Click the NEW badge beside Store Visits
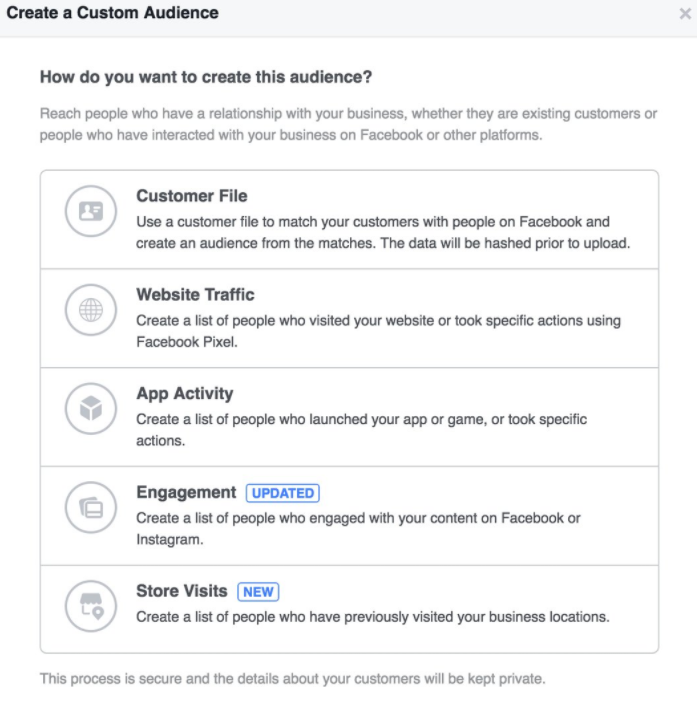Image resolution: width=697 pixels, height=714 pixels. tap(258, 592)
